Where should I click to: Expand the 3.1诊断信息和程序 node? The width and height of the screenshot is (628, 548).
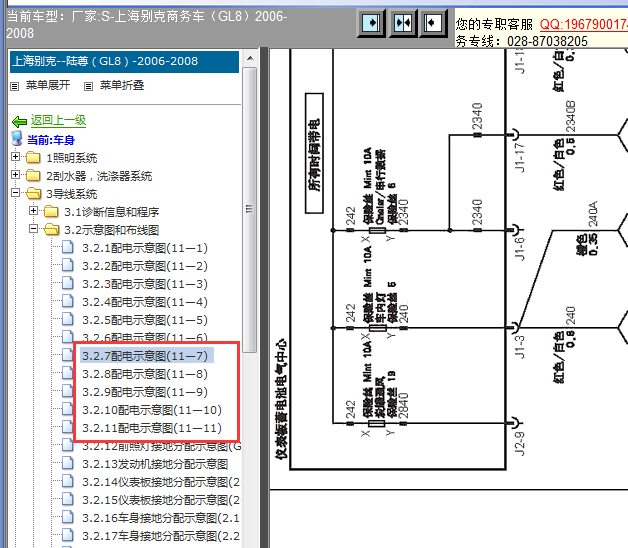34,211
